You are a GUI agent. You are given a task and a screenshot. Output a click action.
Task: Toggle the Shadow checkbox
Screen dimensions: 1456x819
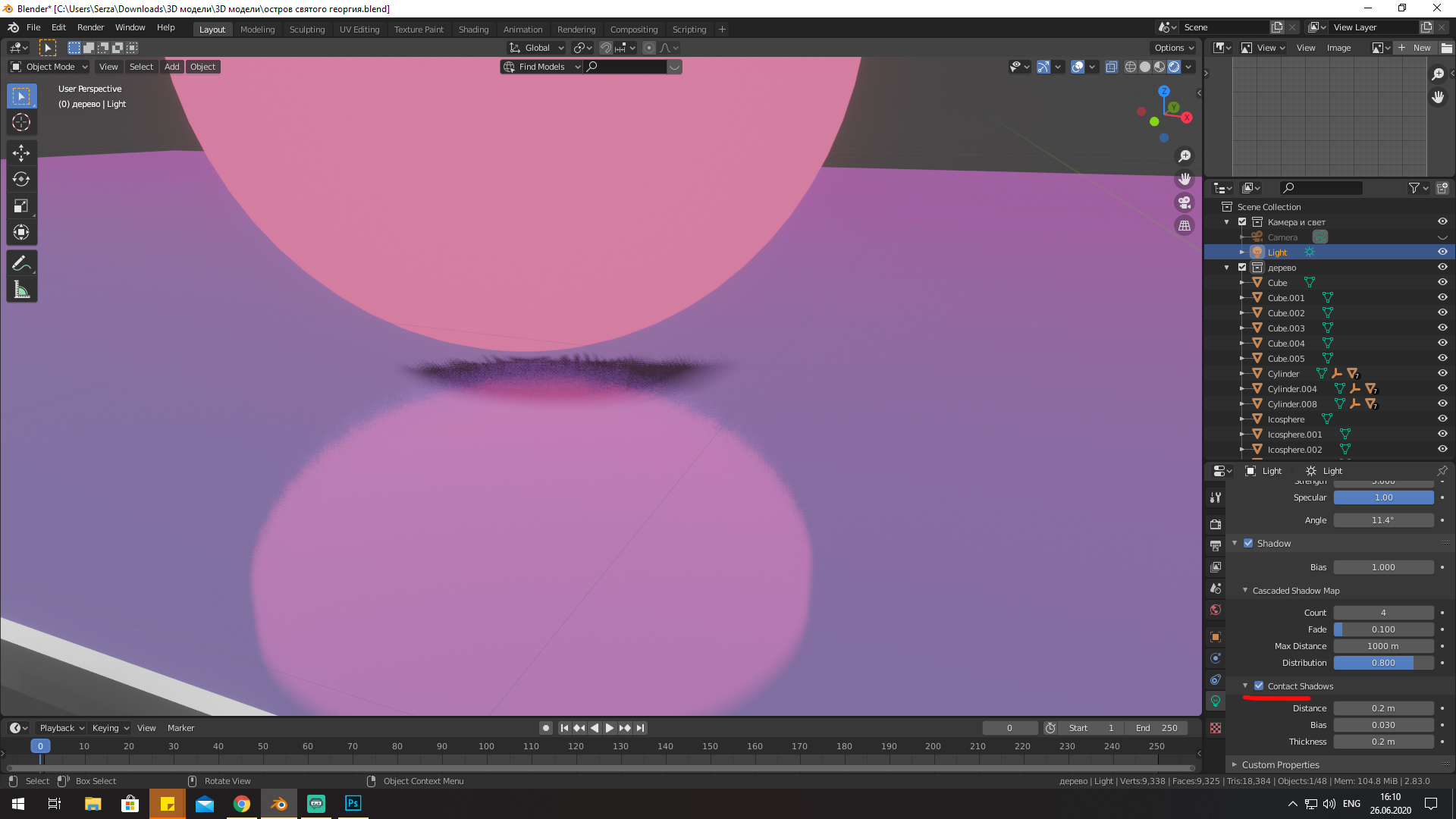(1248, 543)
